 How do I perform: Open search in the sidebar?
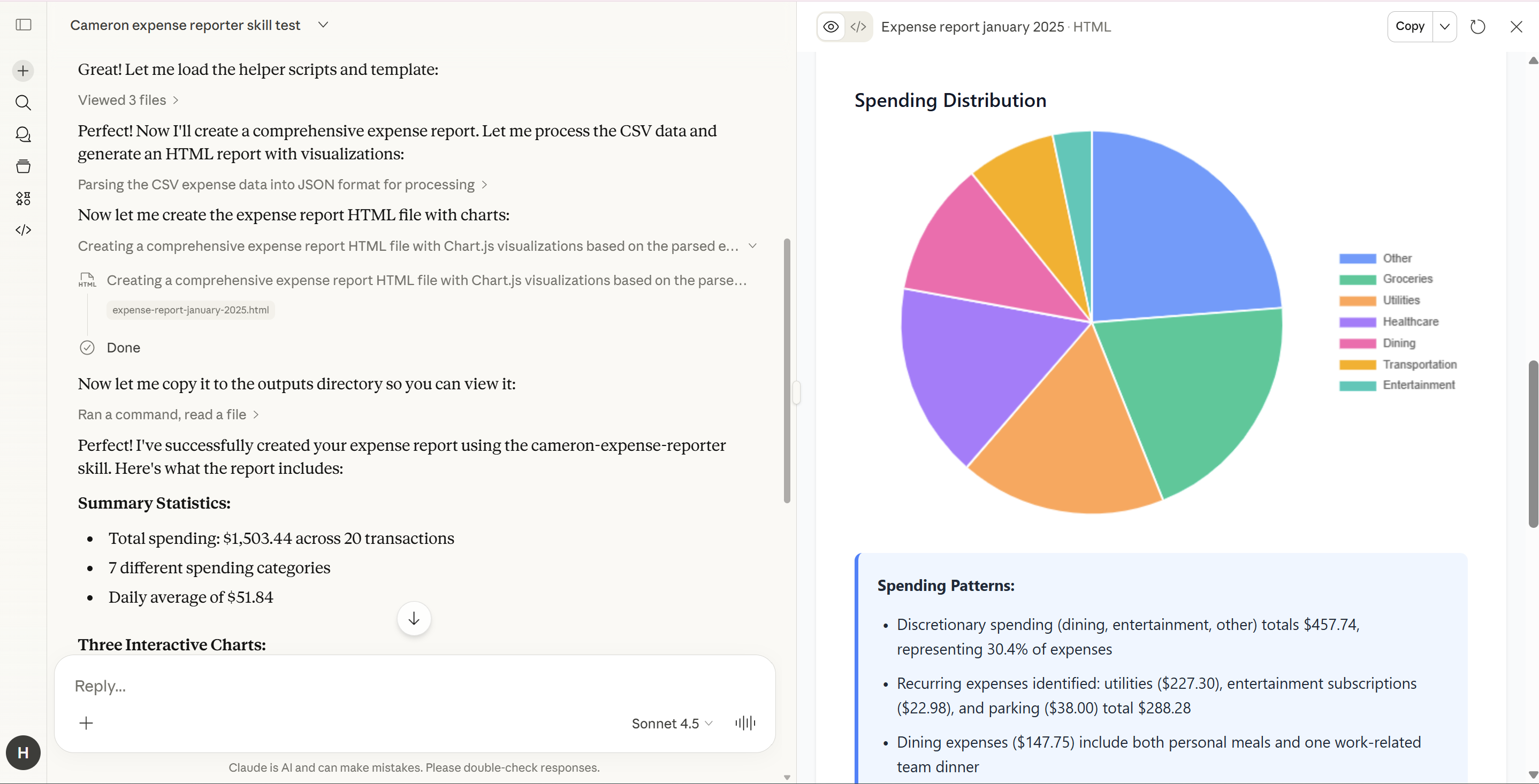pos(22,103)
